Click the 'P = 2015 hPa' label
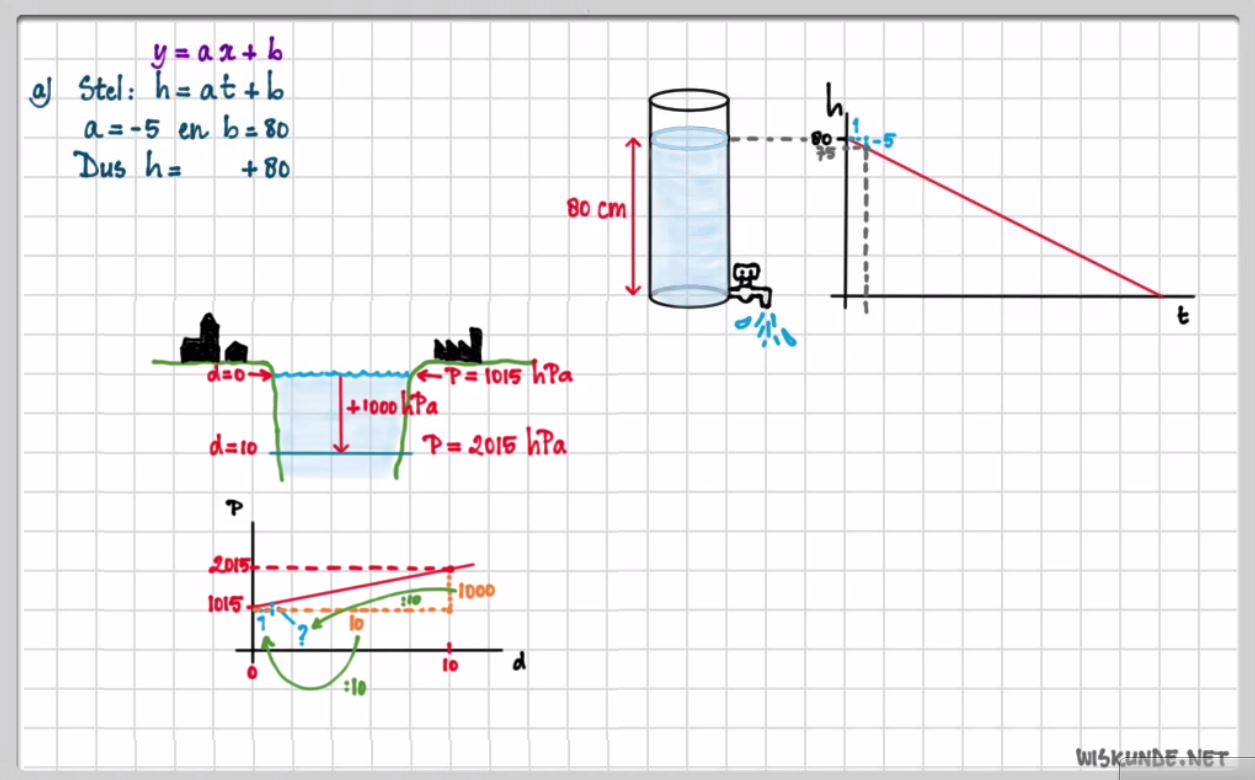 click(494, 444)
